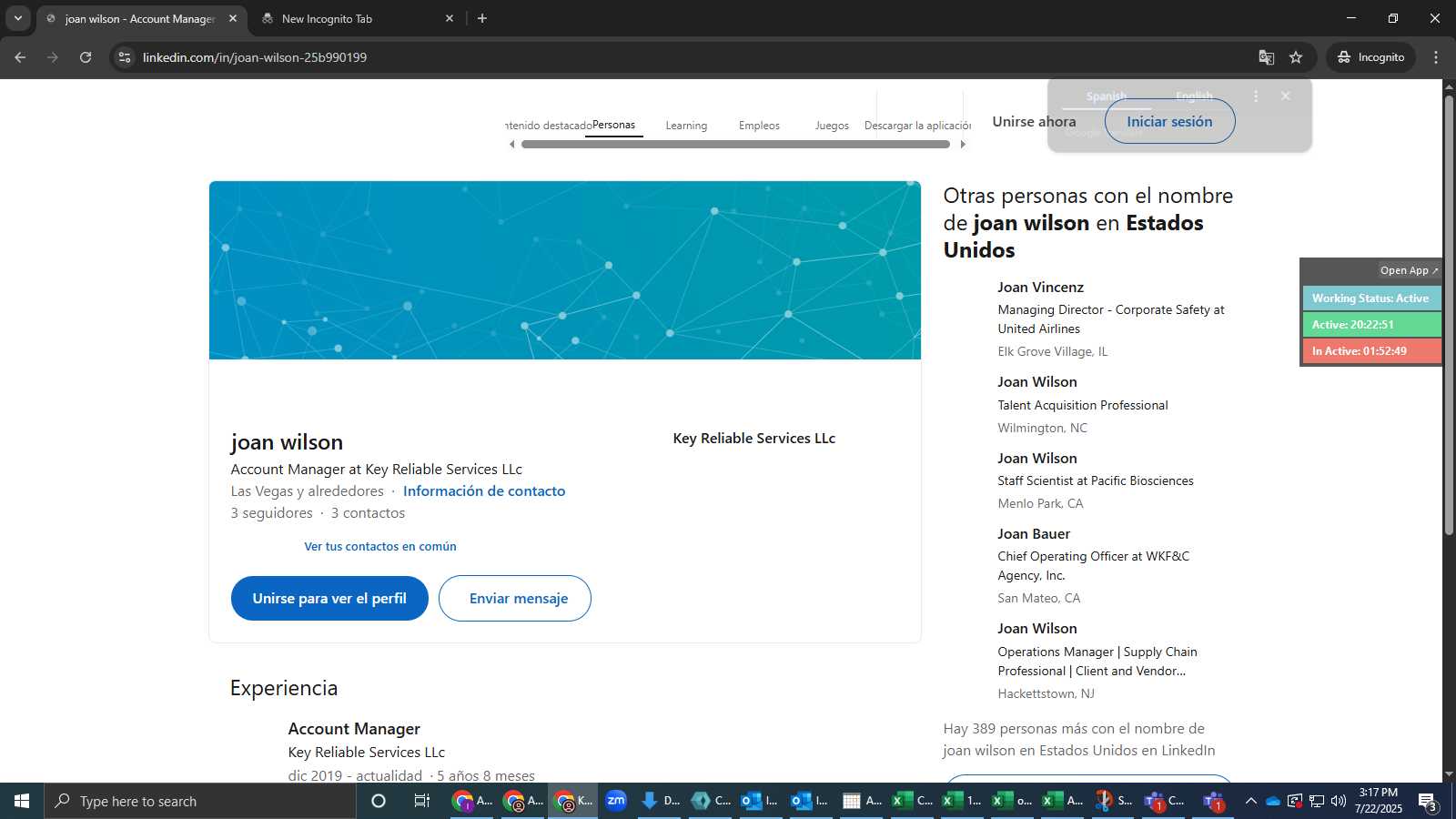
Task: Open Windows Start menu
Action: (x=22, y=801)
